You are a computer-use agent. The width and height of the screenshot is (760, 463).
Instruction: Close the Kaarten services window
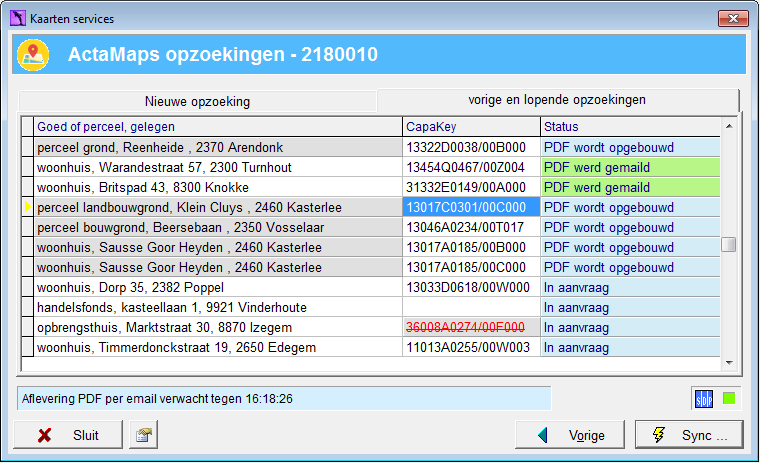coord(733,18)
